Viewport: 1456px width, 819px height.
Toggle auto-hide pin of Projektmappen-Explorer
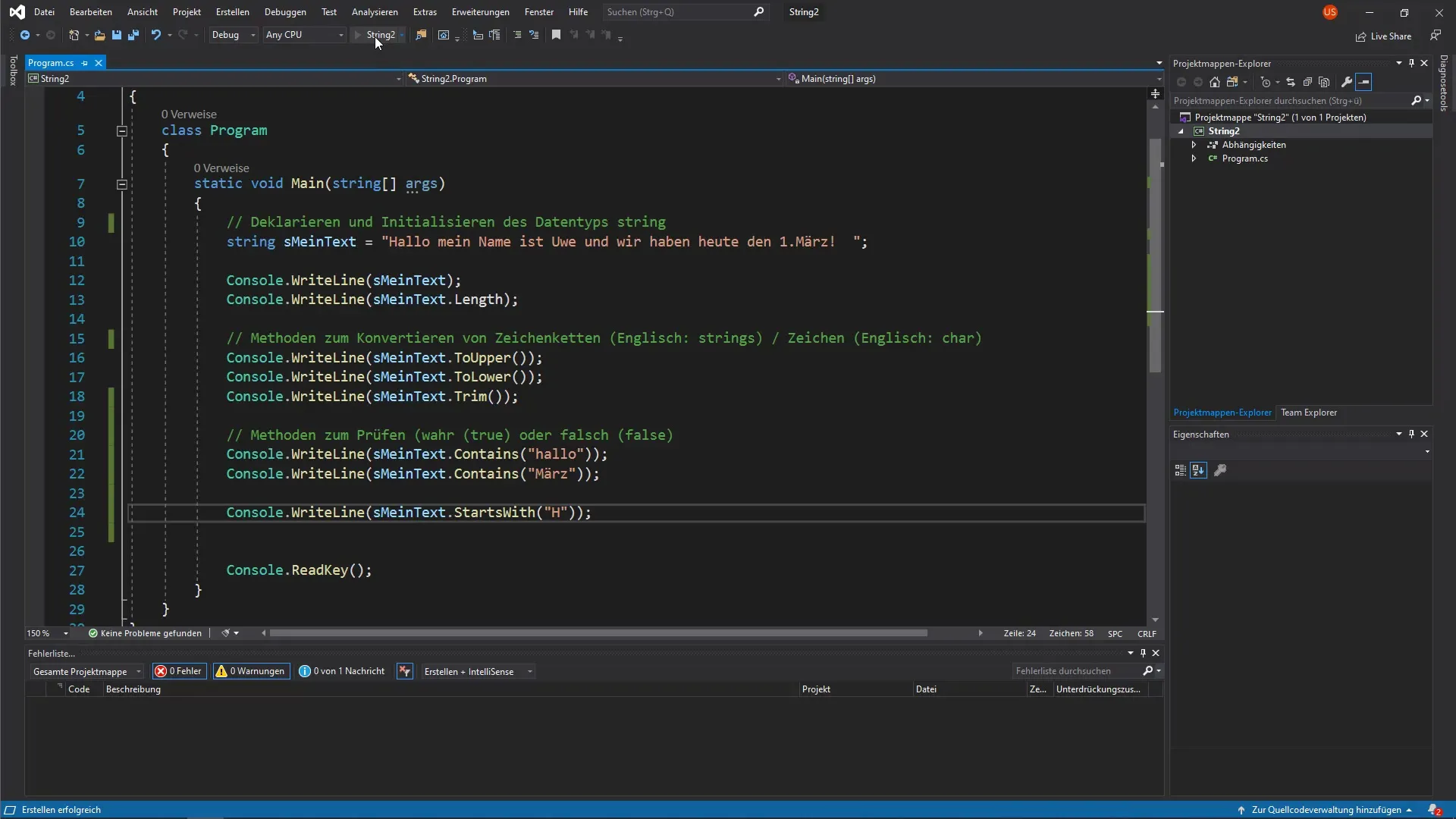click(x=1411, y=63)
